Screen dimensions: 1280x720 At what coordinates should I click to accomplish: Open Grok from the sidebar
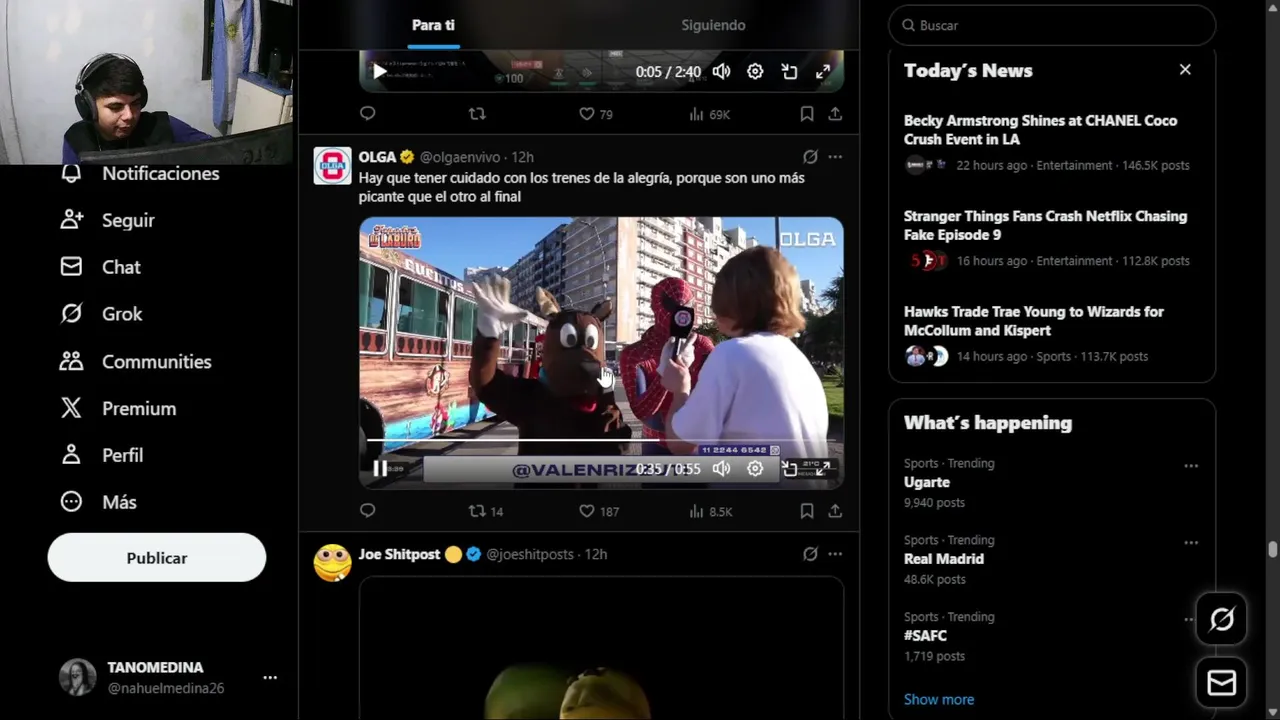point(101,314)
